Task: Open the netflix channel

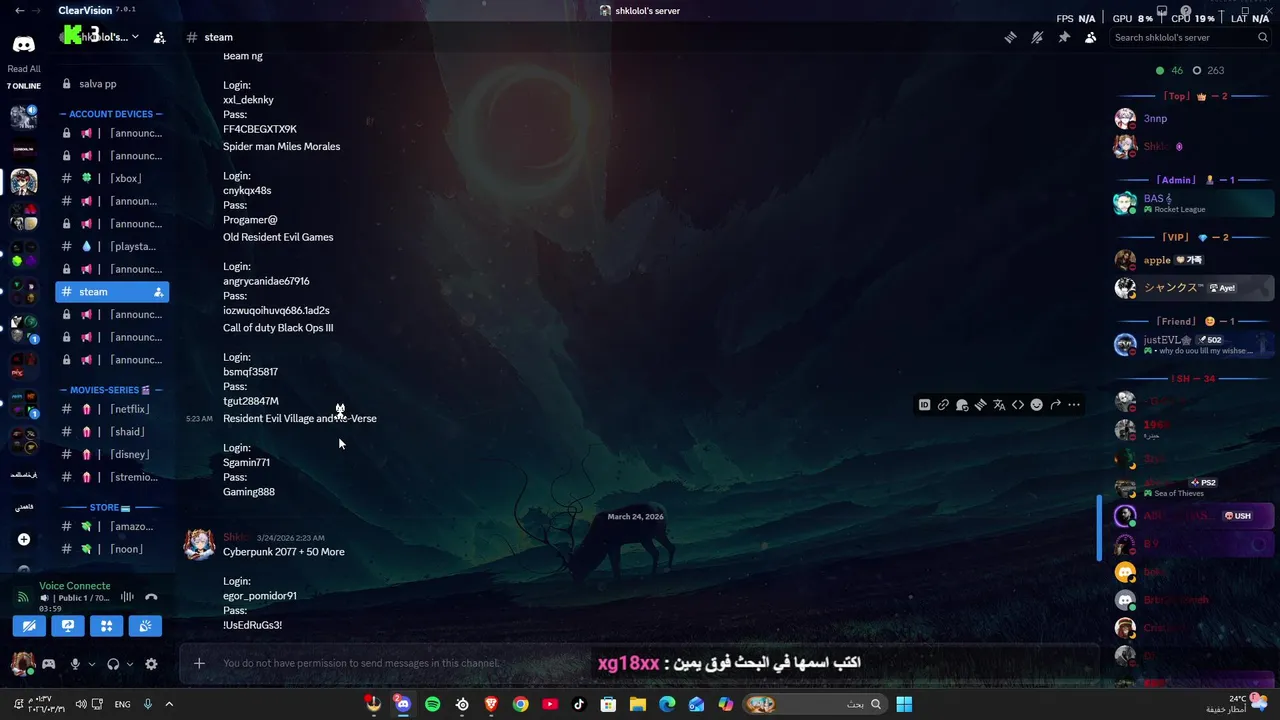Action: tap(112, 409)
